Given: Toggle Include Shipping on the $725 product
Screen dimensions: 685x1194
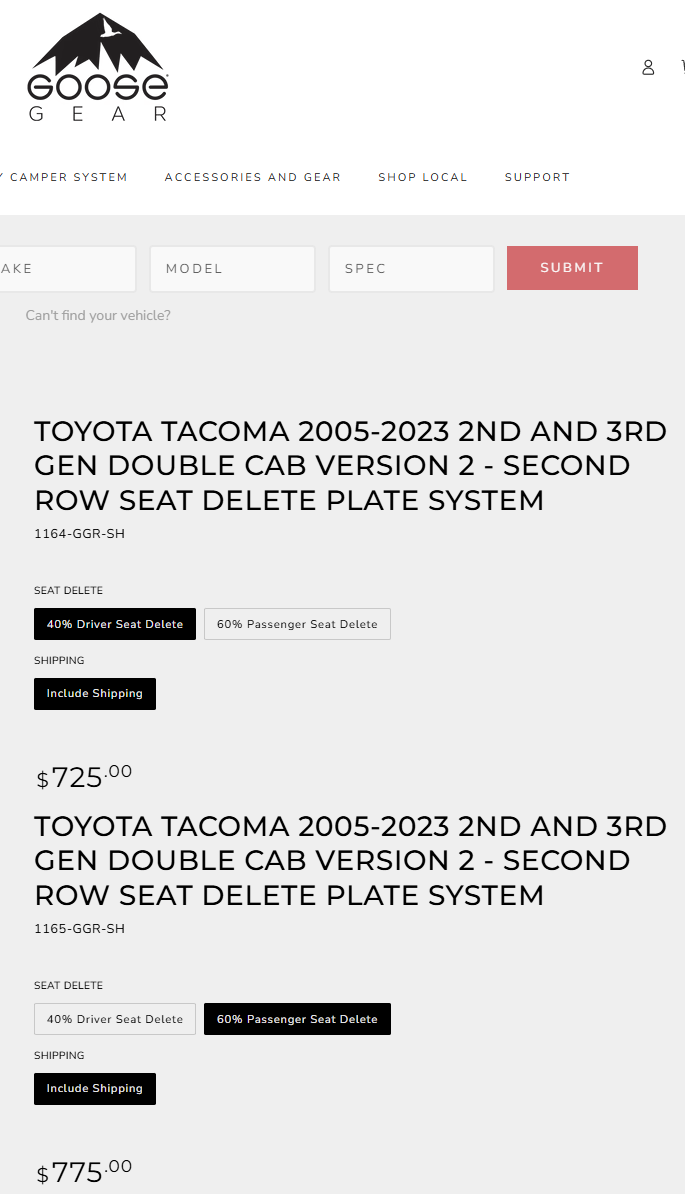Looking at the screenshot, I should pyautogui.click(x=95, y=694).
